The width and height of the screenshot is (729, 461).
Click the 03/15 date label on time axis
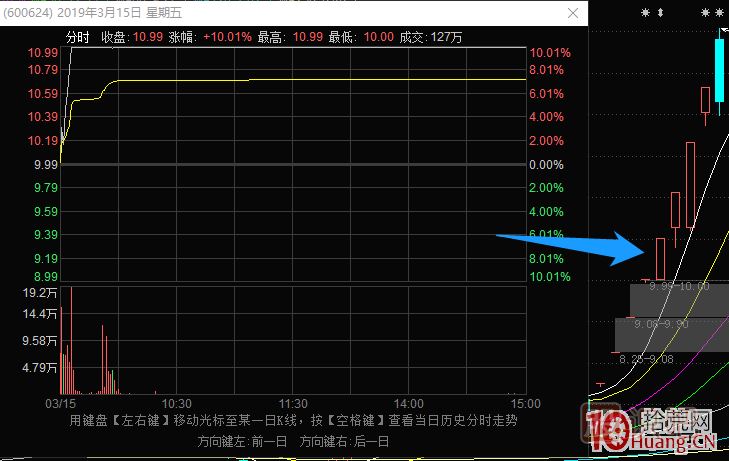click(59, 404)
